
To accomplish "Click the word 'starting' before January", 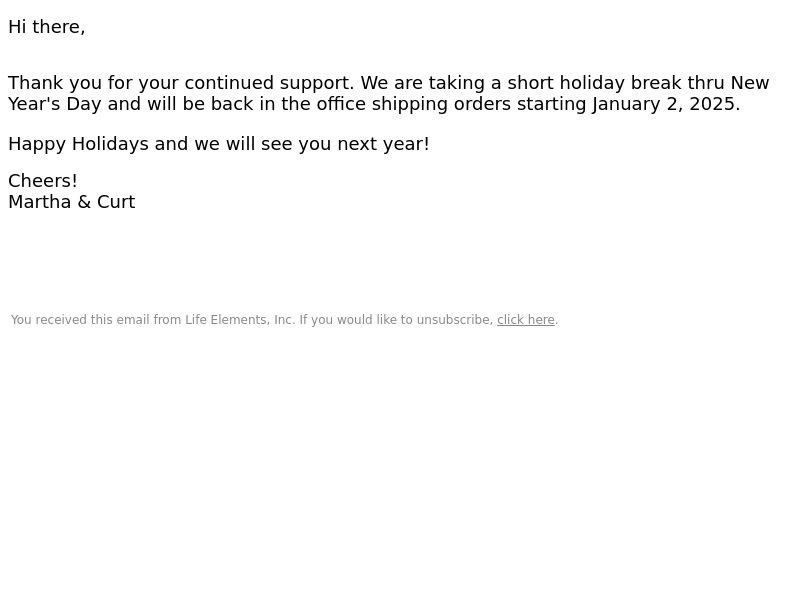I will click(x=551, y=104).
